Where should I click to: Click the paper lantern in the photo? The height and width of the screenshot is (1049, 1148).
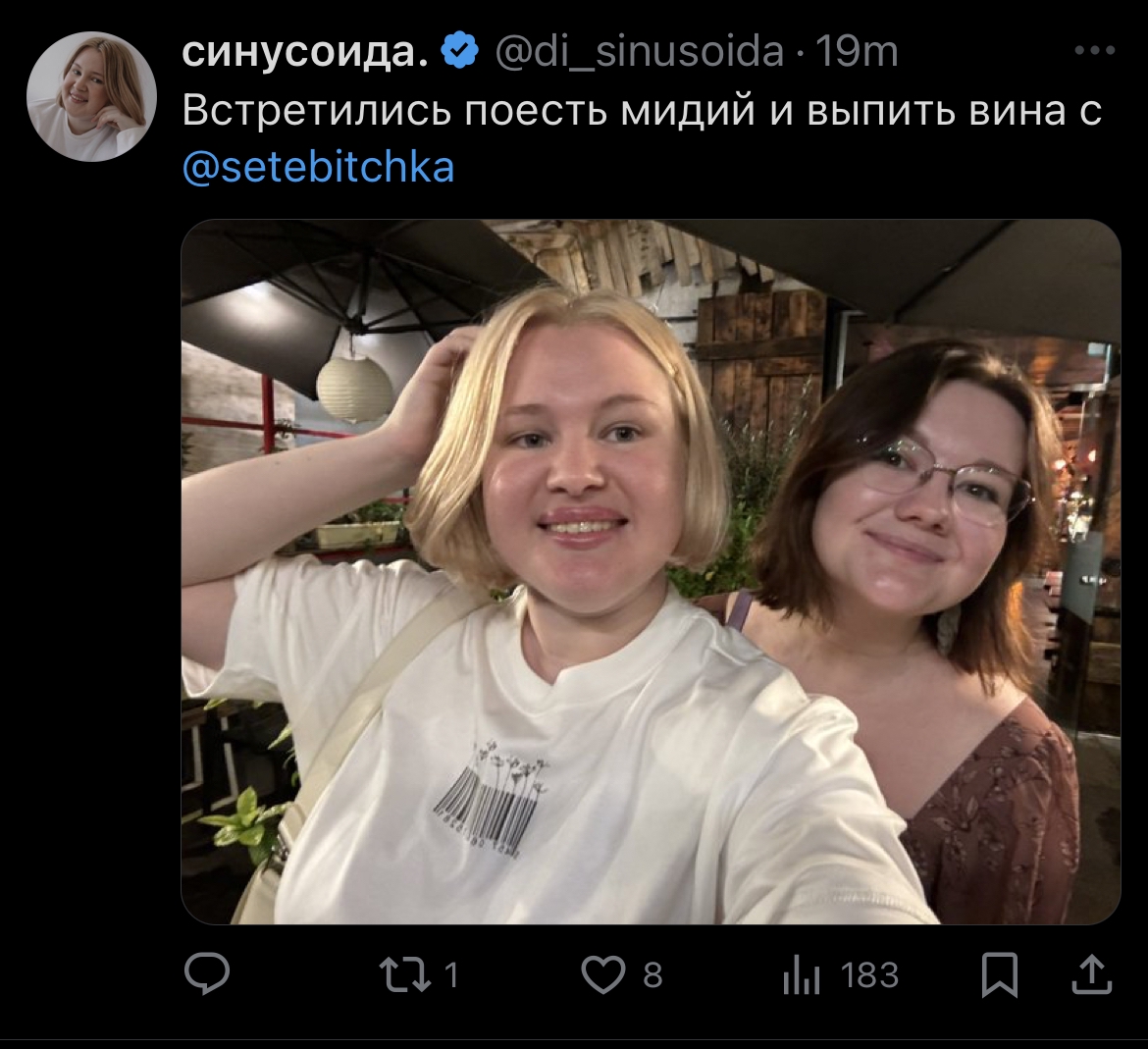point(355,390)
